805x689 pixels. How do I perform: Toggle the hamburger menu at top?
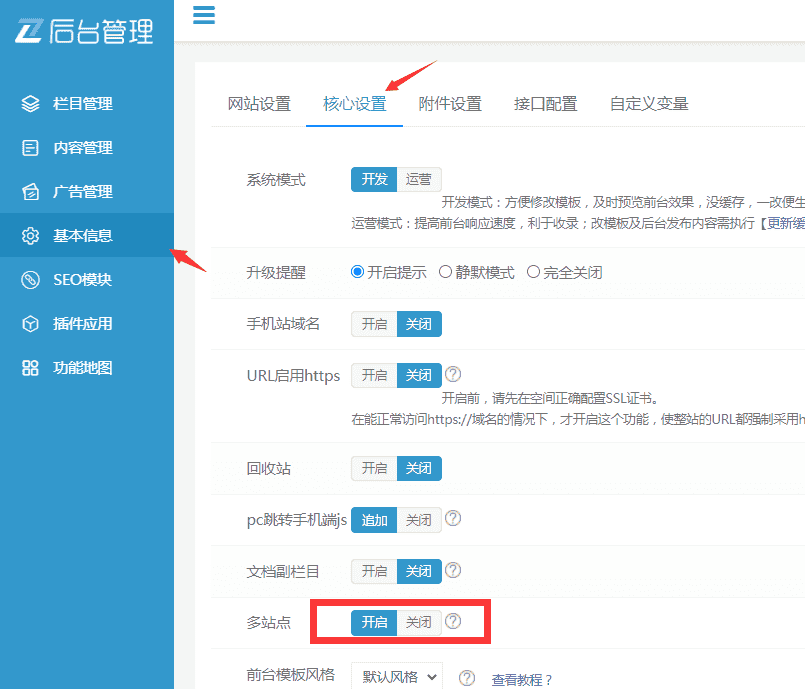(204, 15)
